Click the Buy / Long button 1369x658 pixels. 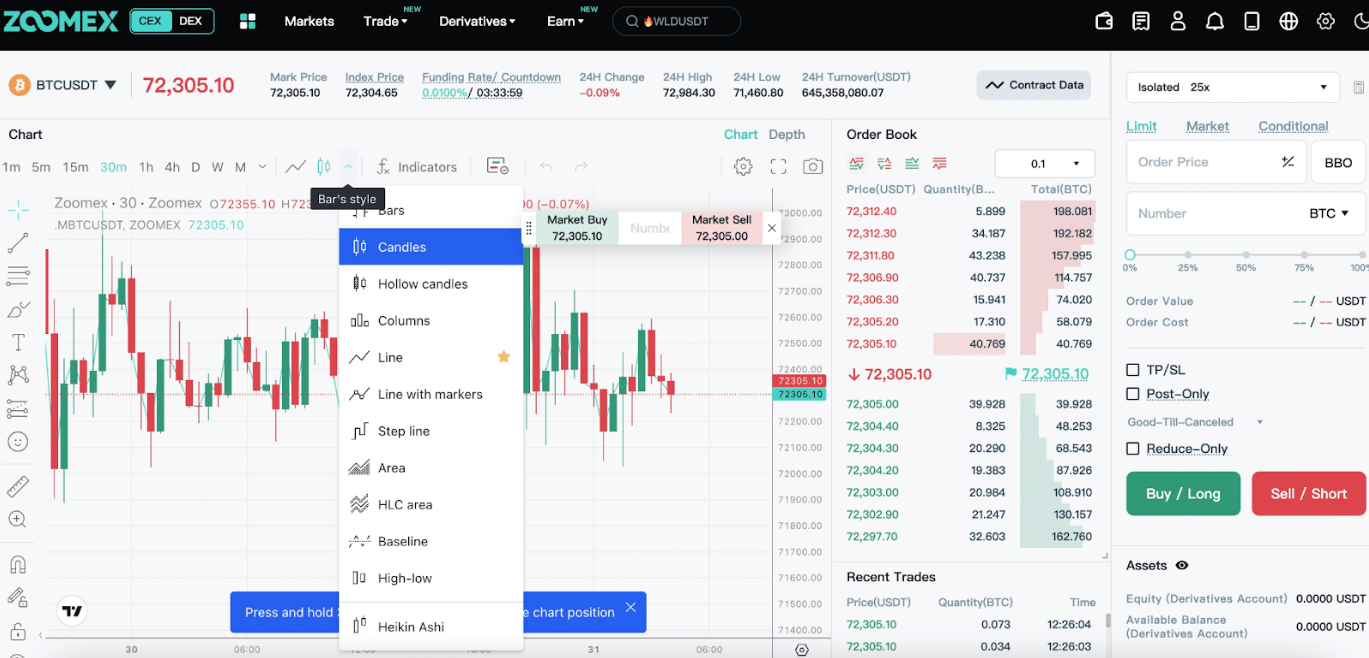(1183, 493)
